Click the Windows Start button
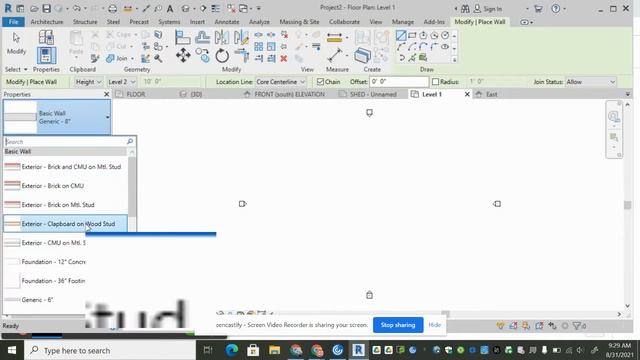 pyautogui.click(x=11, y=350)
